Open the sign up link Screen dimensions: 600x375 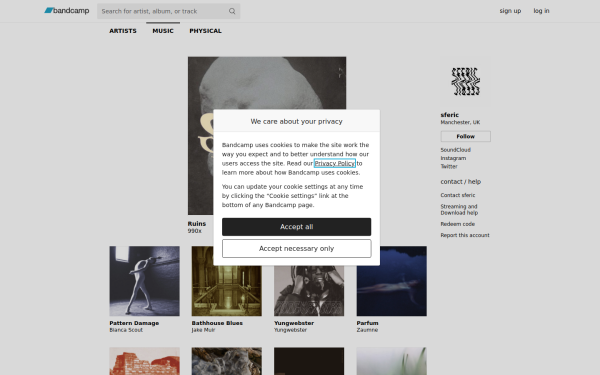click(510, 11)
